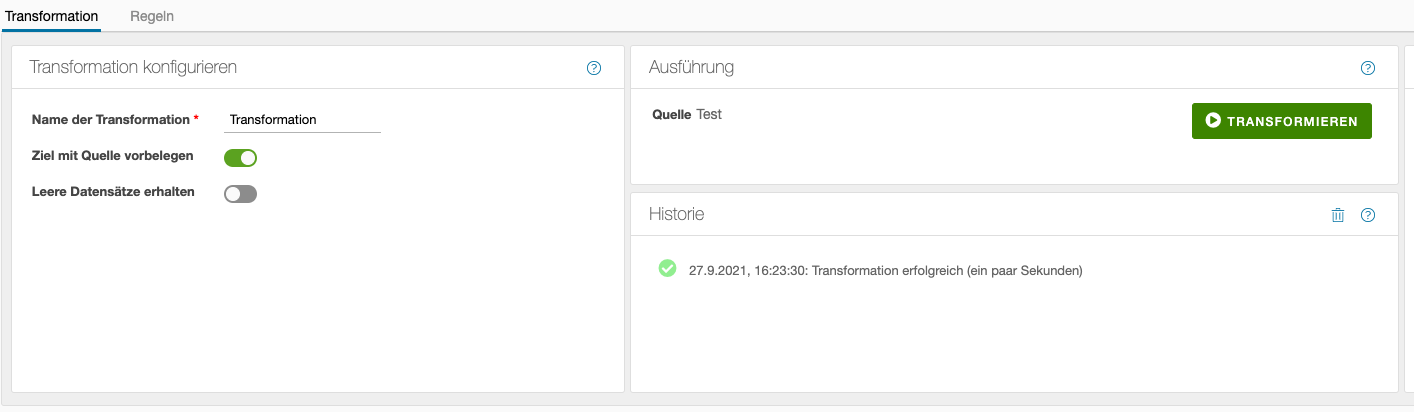Viewport: 1414px width, 412px height.
Task: Disable Ziel mit Quelle vorbelegen toggle
Action: pyautogui.click(x=240, y=157)
